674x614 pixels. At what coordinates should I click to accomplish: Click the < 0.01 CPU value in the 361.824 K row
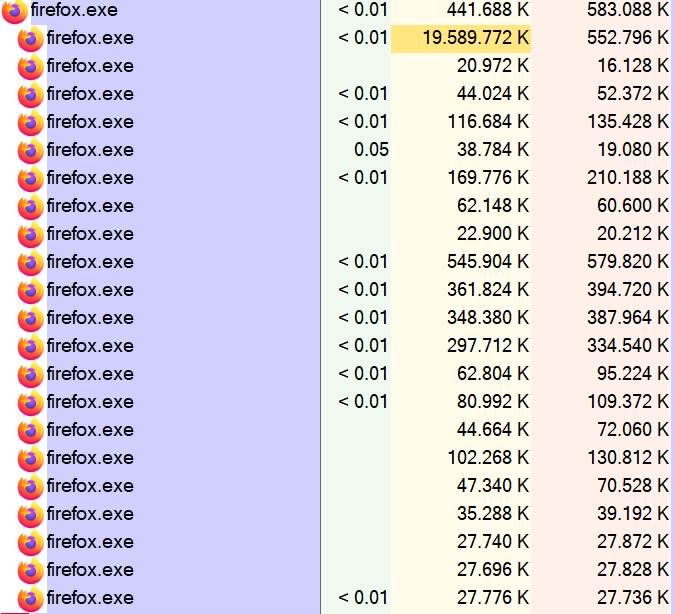tap(363, 289)
